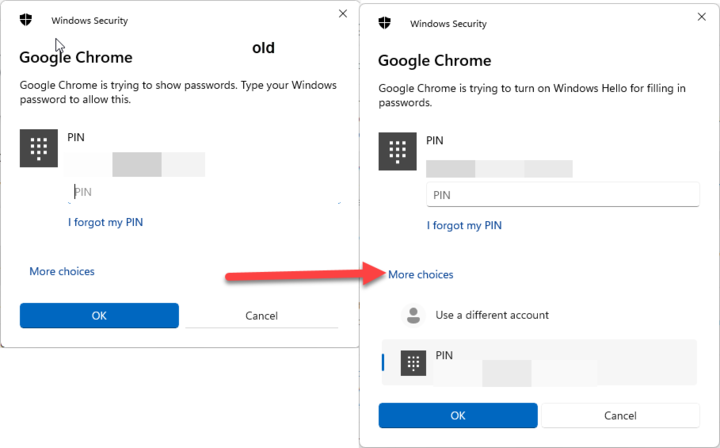Click the PIN keypad icon in More choices list
The height and width of the screenshot is (448, 720).
pyautogui.click(x=413, y=363)
